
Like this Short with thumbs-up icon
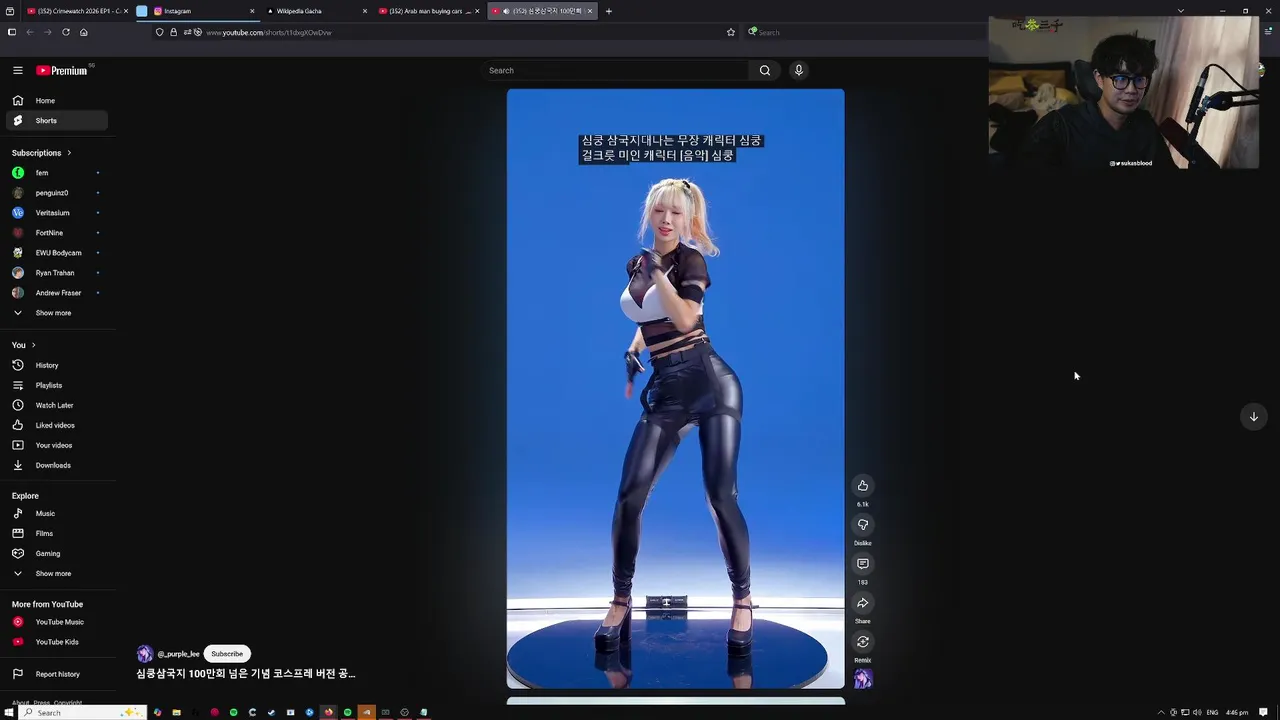pos(862,486)
